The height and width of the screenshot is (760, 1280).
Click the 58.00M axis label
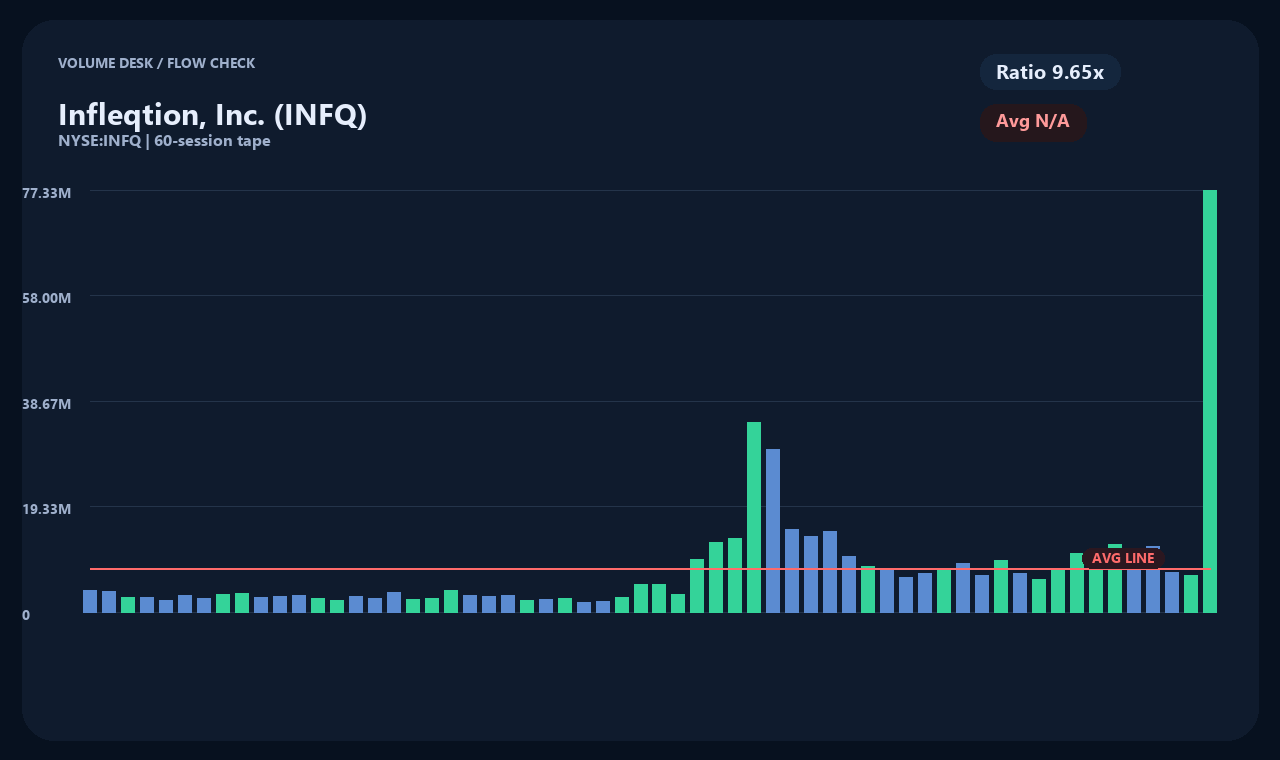tap(47, 298)
